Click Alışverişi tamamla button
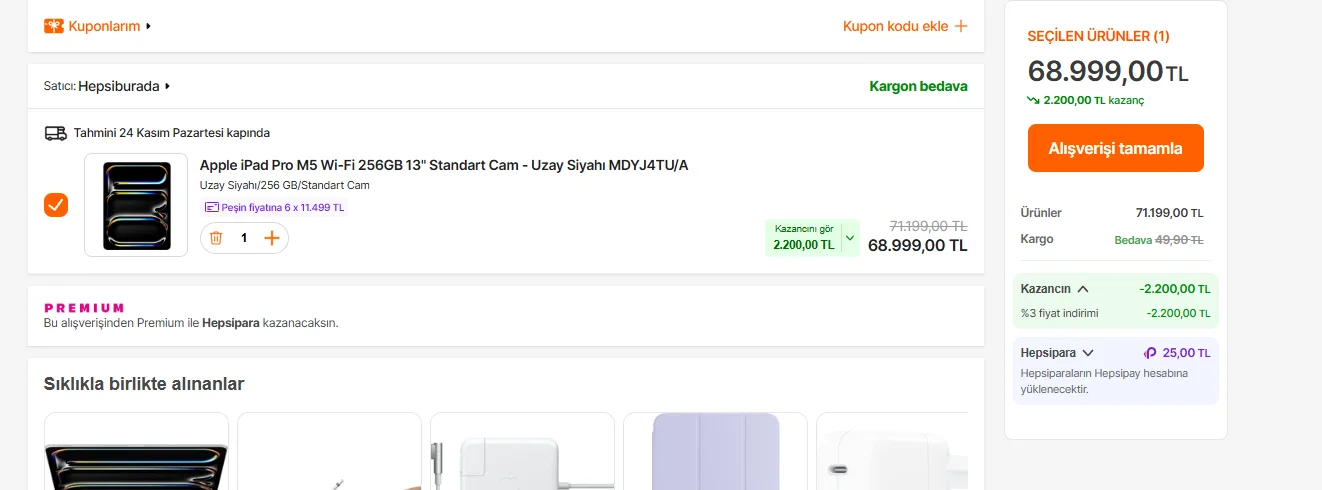This screenshot has width=1322, height=490. coord(1115,148)
